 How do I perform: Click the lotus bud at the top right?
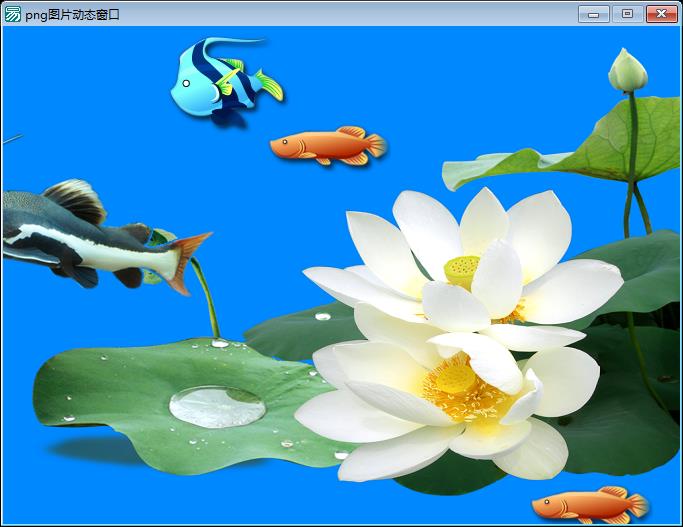pyautogui.click(x=628, y=71)
